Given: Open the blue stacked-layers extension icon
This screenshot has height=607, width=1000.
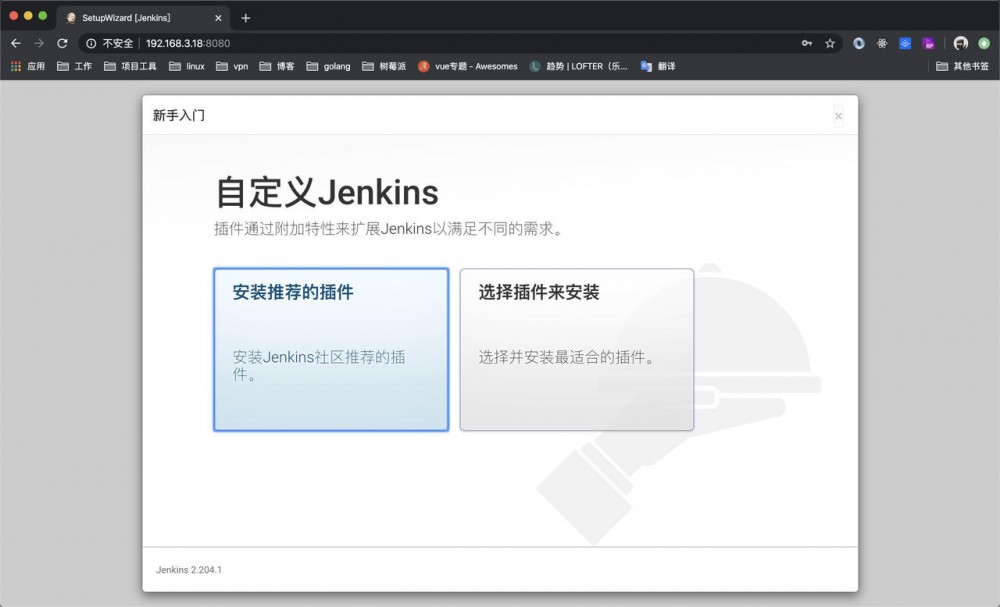Looking at the screenshot, I should [904, 43].
